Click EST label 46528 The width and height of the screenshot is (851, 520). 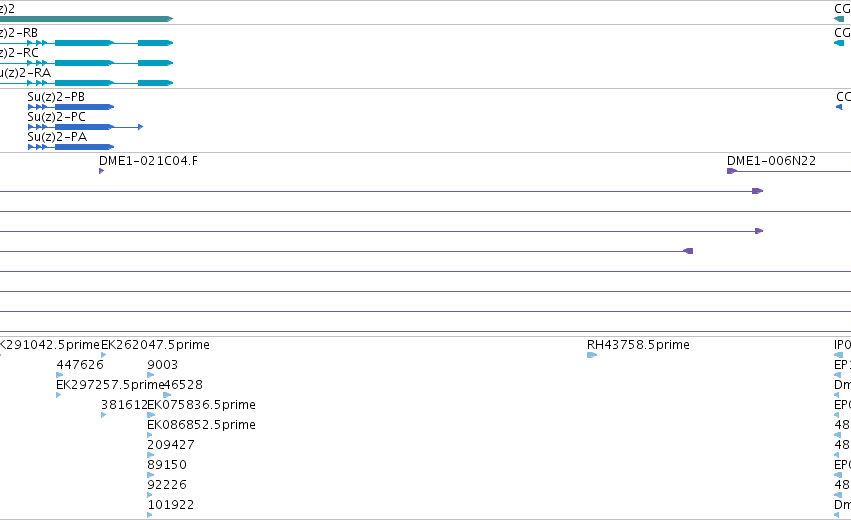pyautogui.click(x=183, y=385)
